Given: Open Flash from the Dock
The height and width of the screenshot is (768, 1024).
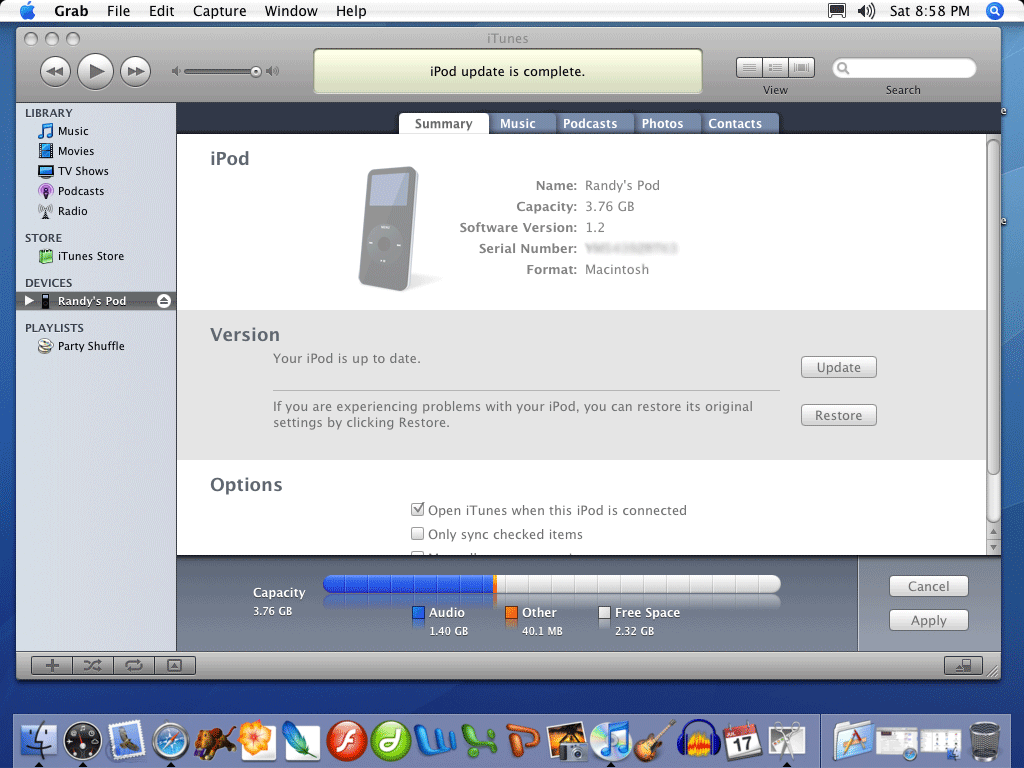Looking at the screenshot, I should (x=346, y=741).
